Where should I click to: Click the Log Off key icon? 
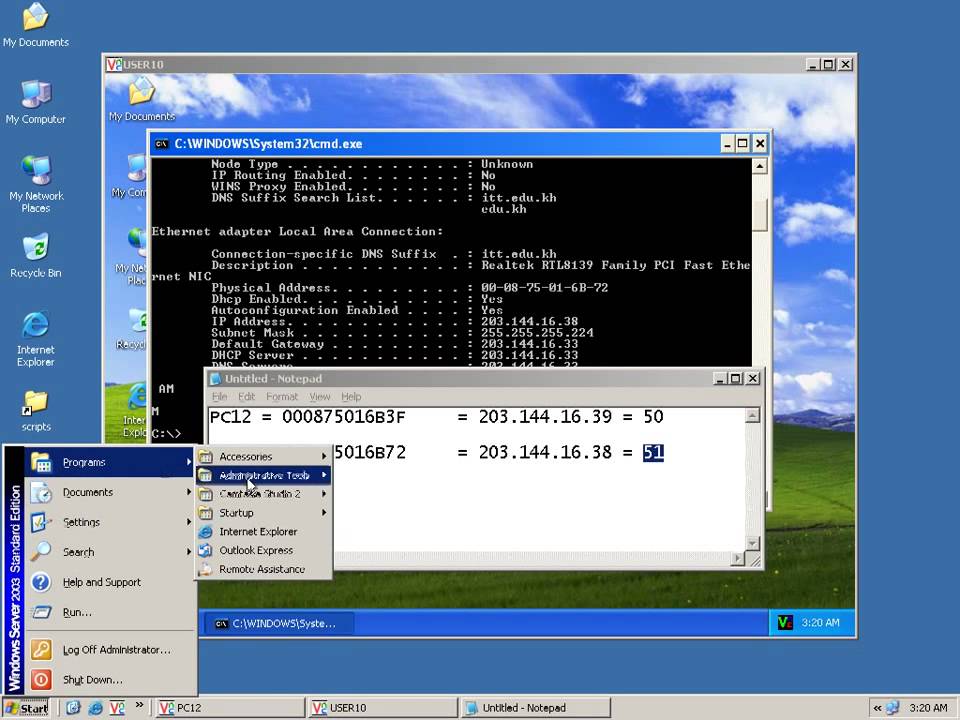click(41, 649)
